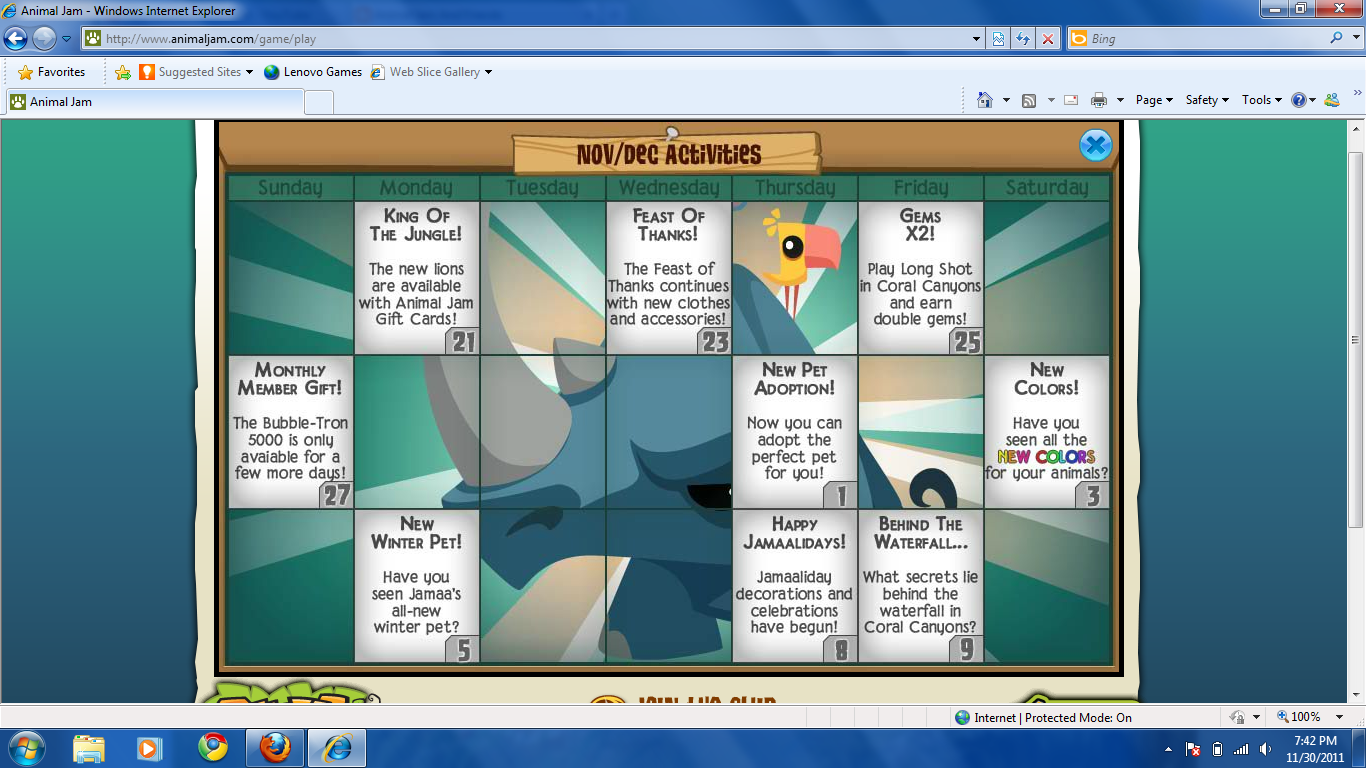Open Windows Explorer from the taskbar
The height and width of the screenshot is (768, 1366).
coord(88,748)
